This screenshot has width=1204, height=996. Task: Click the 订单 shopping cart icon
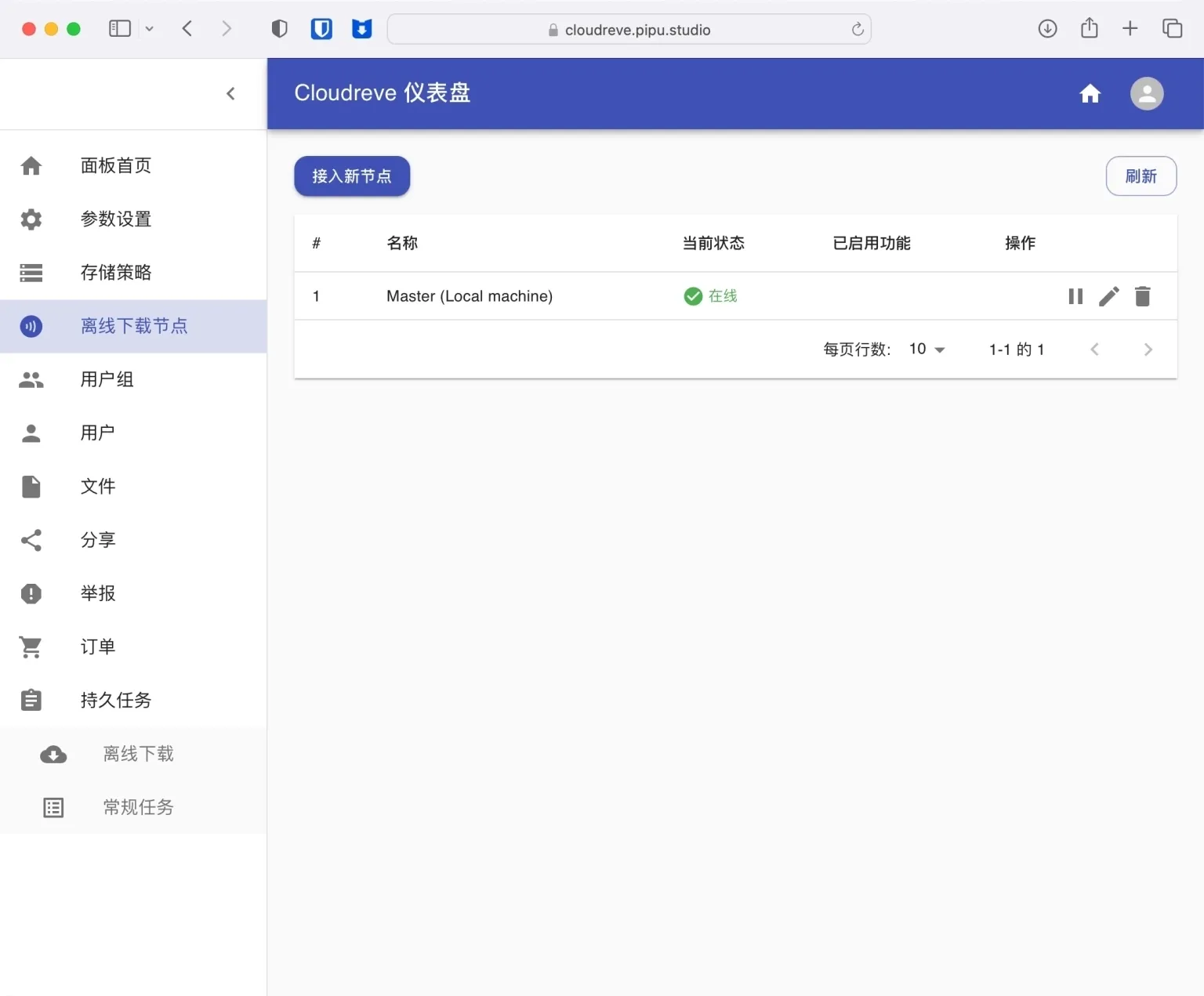point(31,647)
